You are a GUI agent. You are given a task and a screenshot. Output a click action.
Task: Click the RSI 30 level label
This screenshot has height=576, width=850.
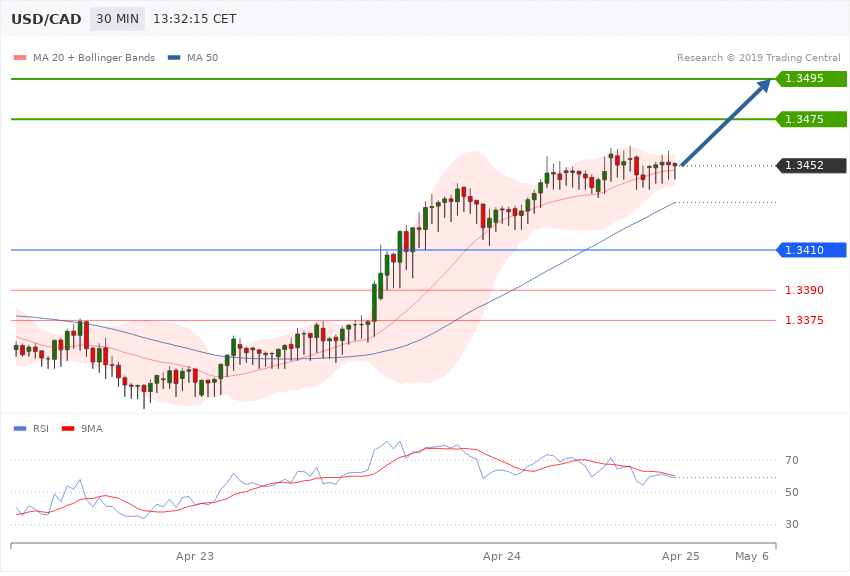pyautogui.click(x=792, y=524)
